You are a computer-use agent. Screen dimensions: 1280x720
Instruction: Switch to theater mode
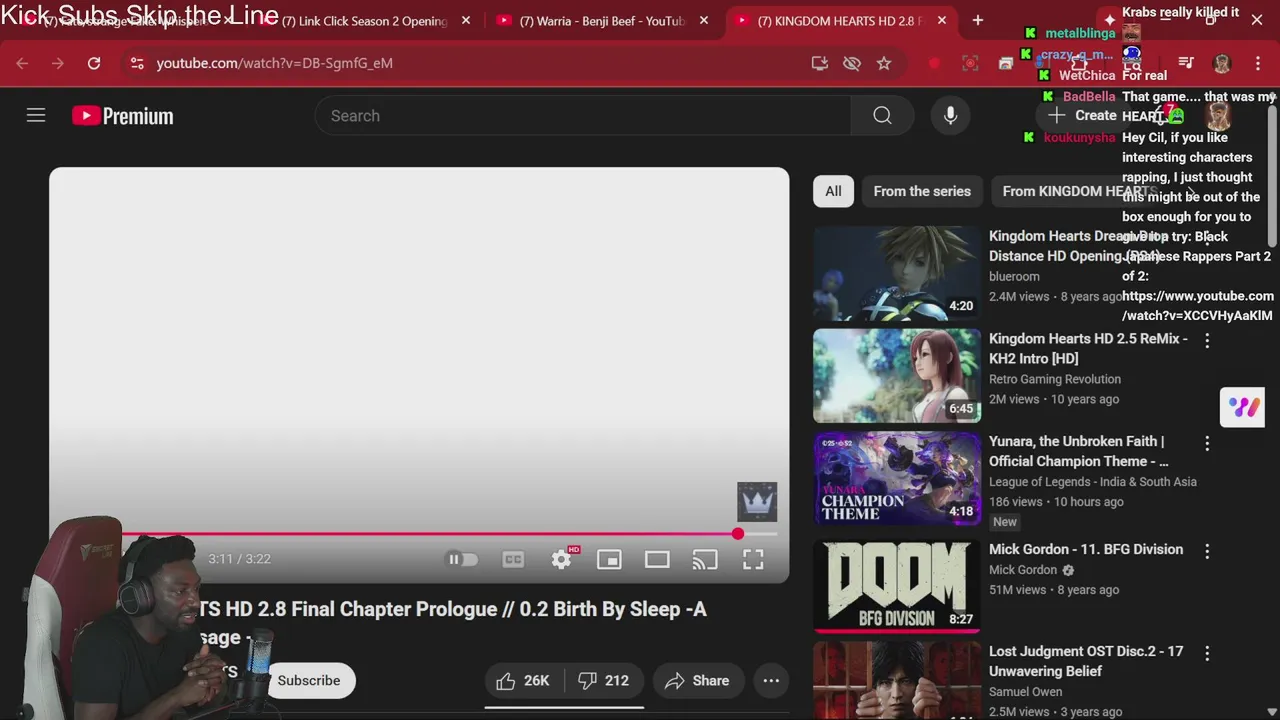click(x=657, y=559)
